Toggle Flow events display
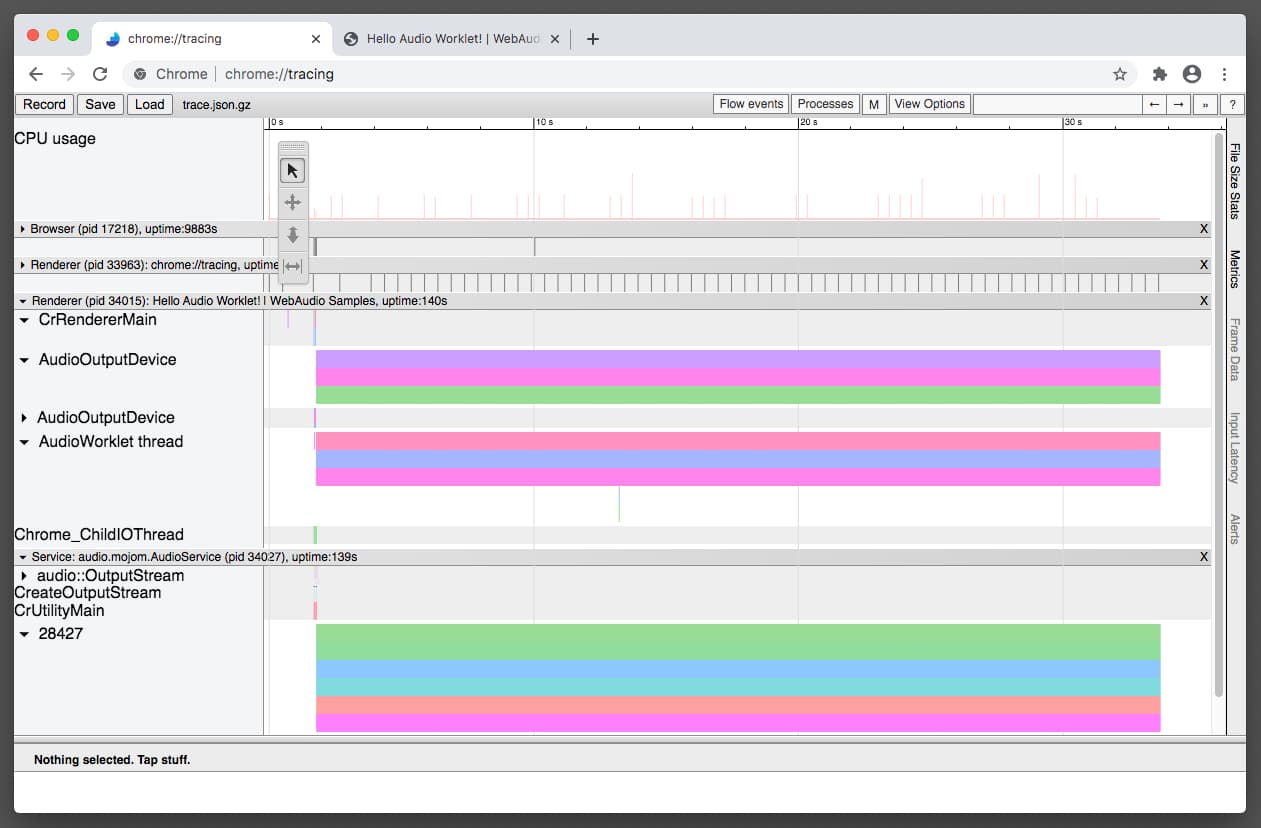Image resolution: width=1261 pixels, height=828 pixels. pyautogui.click(x=750, y=103)
